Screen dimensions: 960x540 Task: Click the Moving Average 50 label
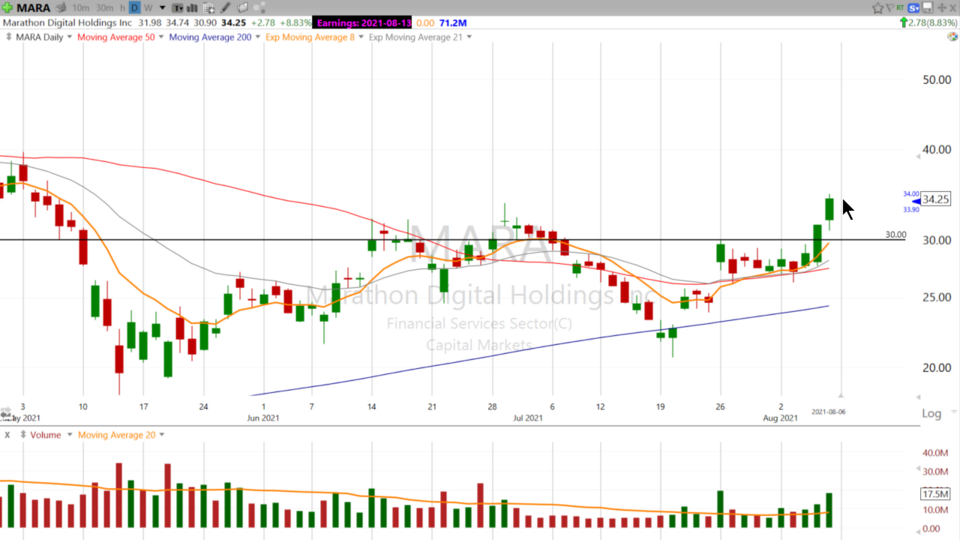coord(116,37)
